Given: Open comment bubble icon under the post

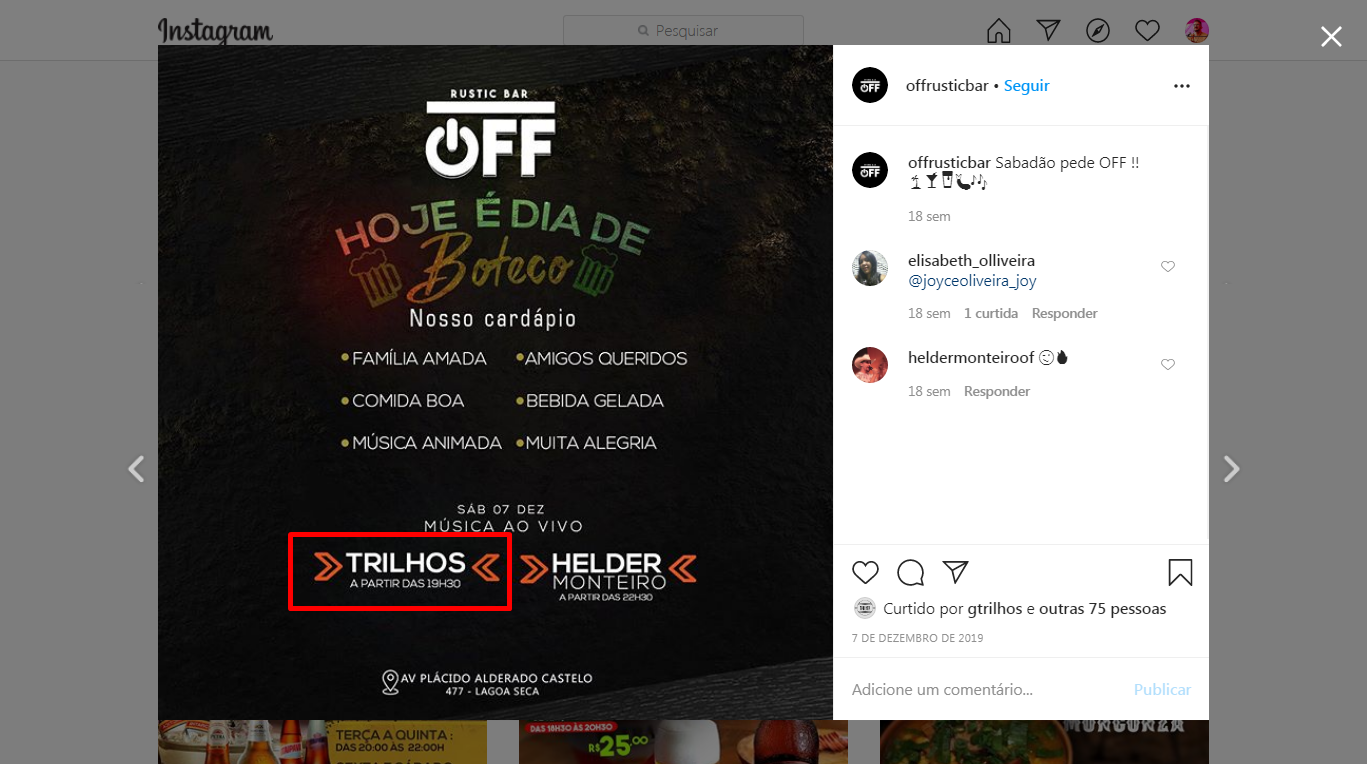Looking at the screenshot, I should tap(910, 572).
